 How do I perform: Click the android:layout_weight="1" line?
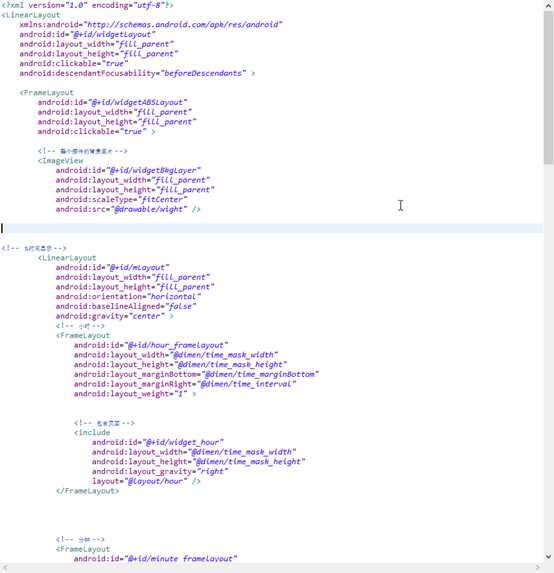(135, 394)
